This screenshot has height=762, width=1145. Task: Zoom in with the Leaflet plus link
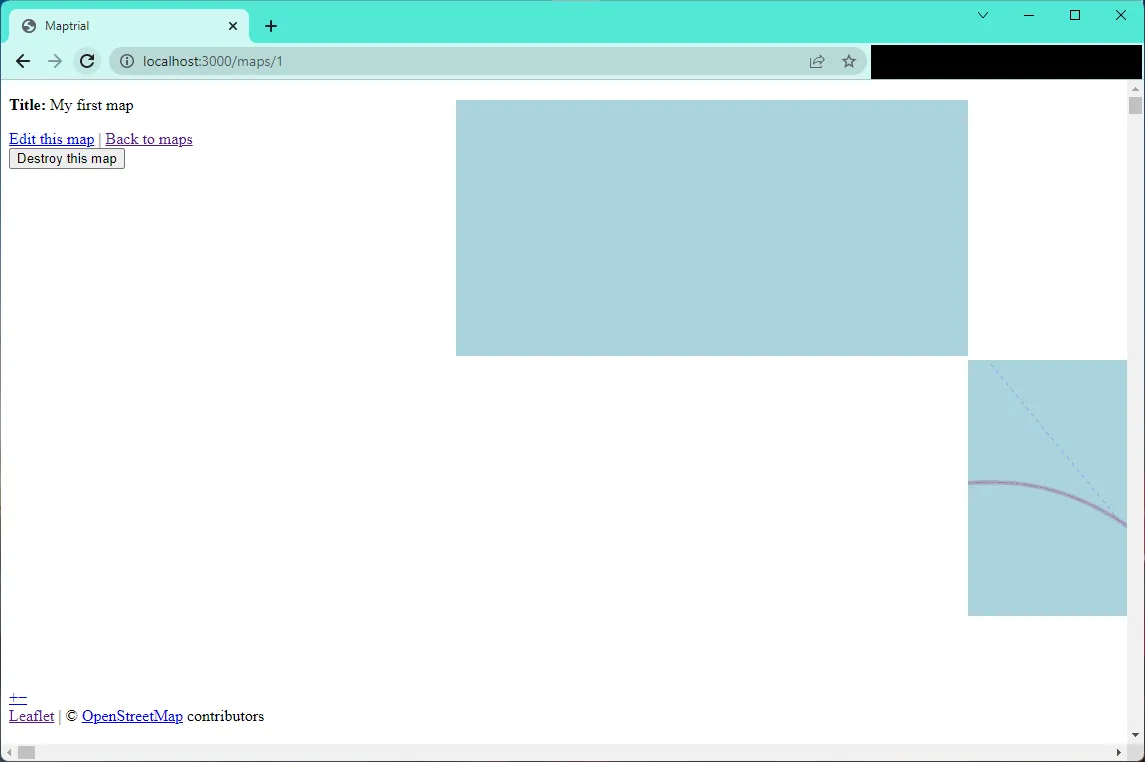[x=13, y=698]
